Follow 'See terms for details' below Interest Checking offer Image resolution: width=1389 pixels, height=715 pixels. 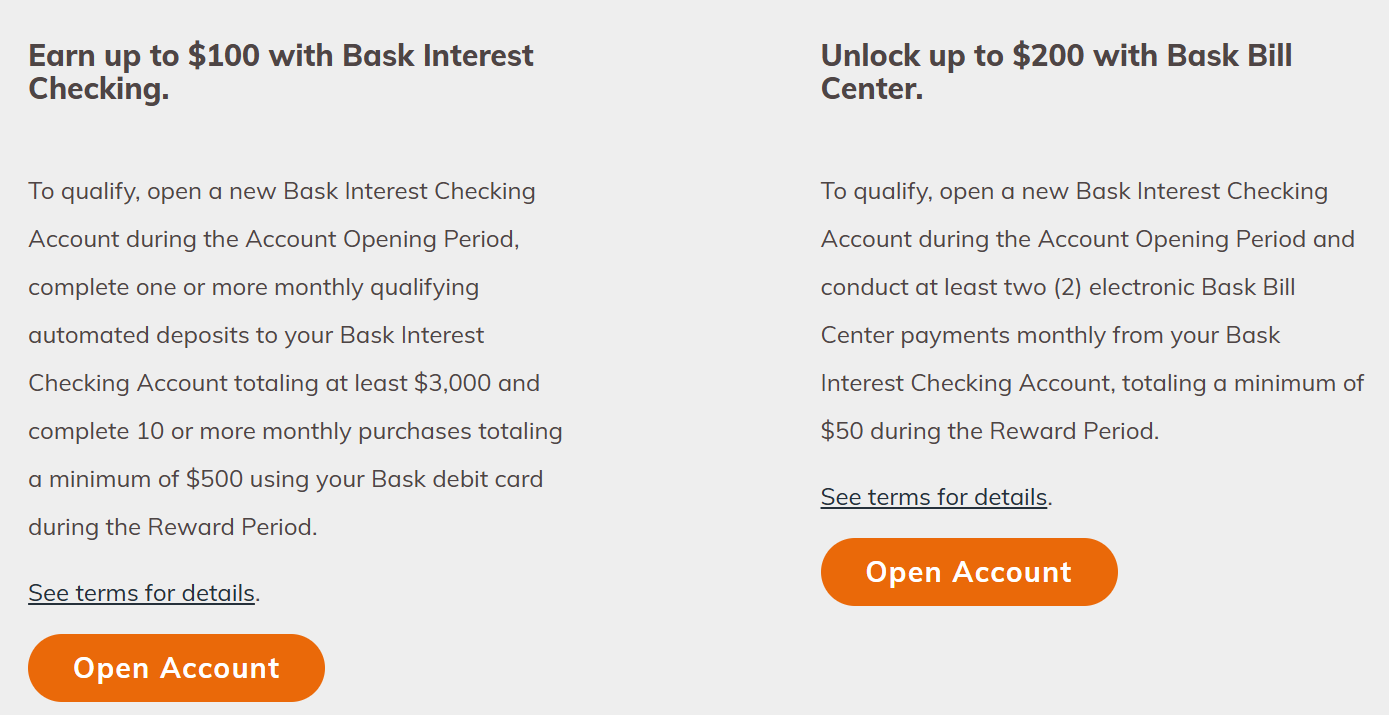click(x=141, y=593)
